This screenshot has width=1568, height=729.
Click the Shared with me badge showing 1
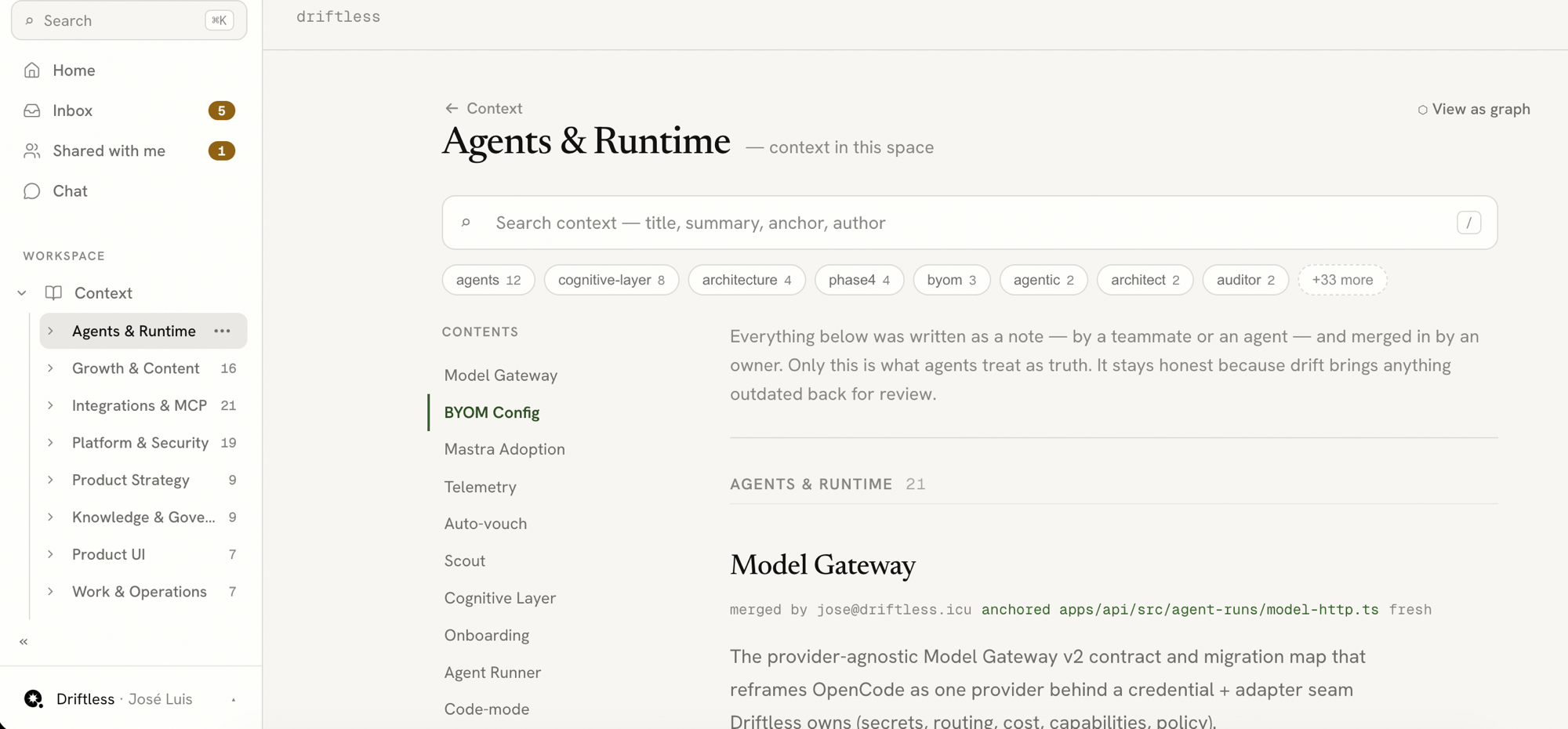coord(222,151)
